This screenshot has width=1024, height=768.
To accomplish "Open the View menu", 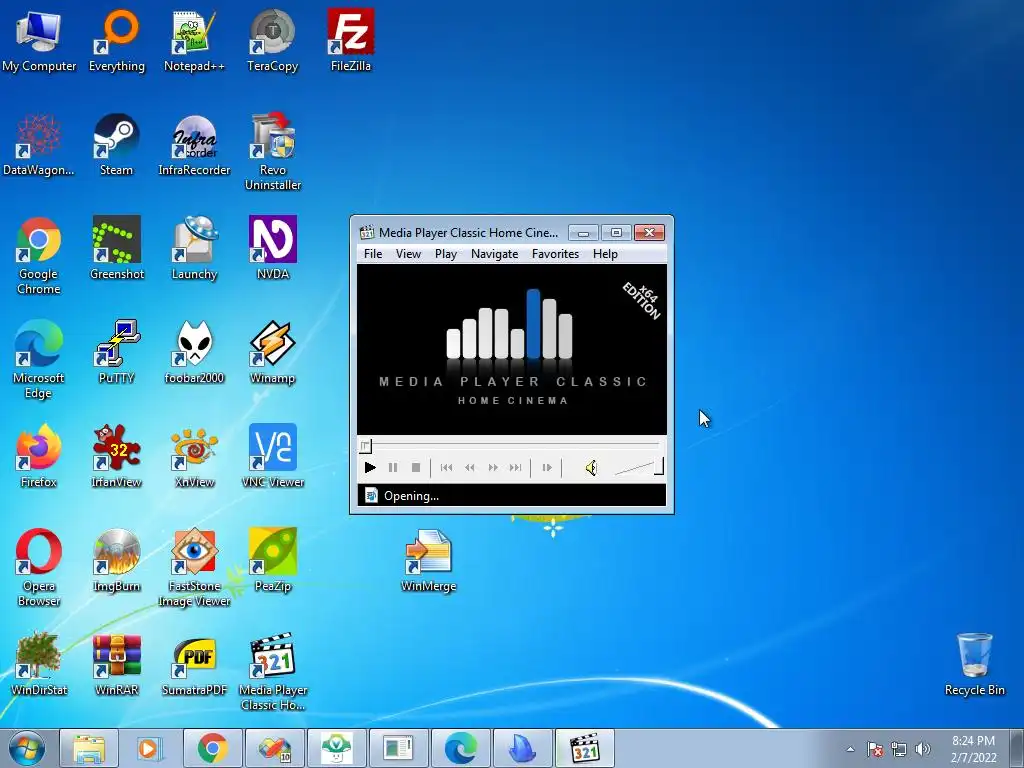I will (x=408, y=254).
